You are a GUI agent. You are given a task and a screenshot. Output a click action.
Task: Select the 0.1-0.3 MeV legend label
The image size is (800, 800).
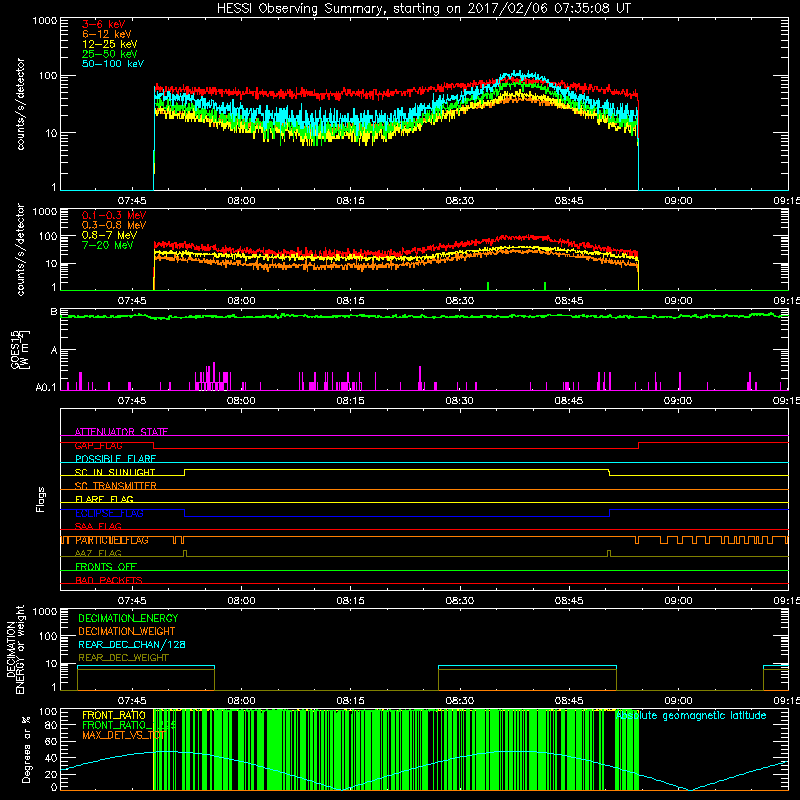[114, 215]
